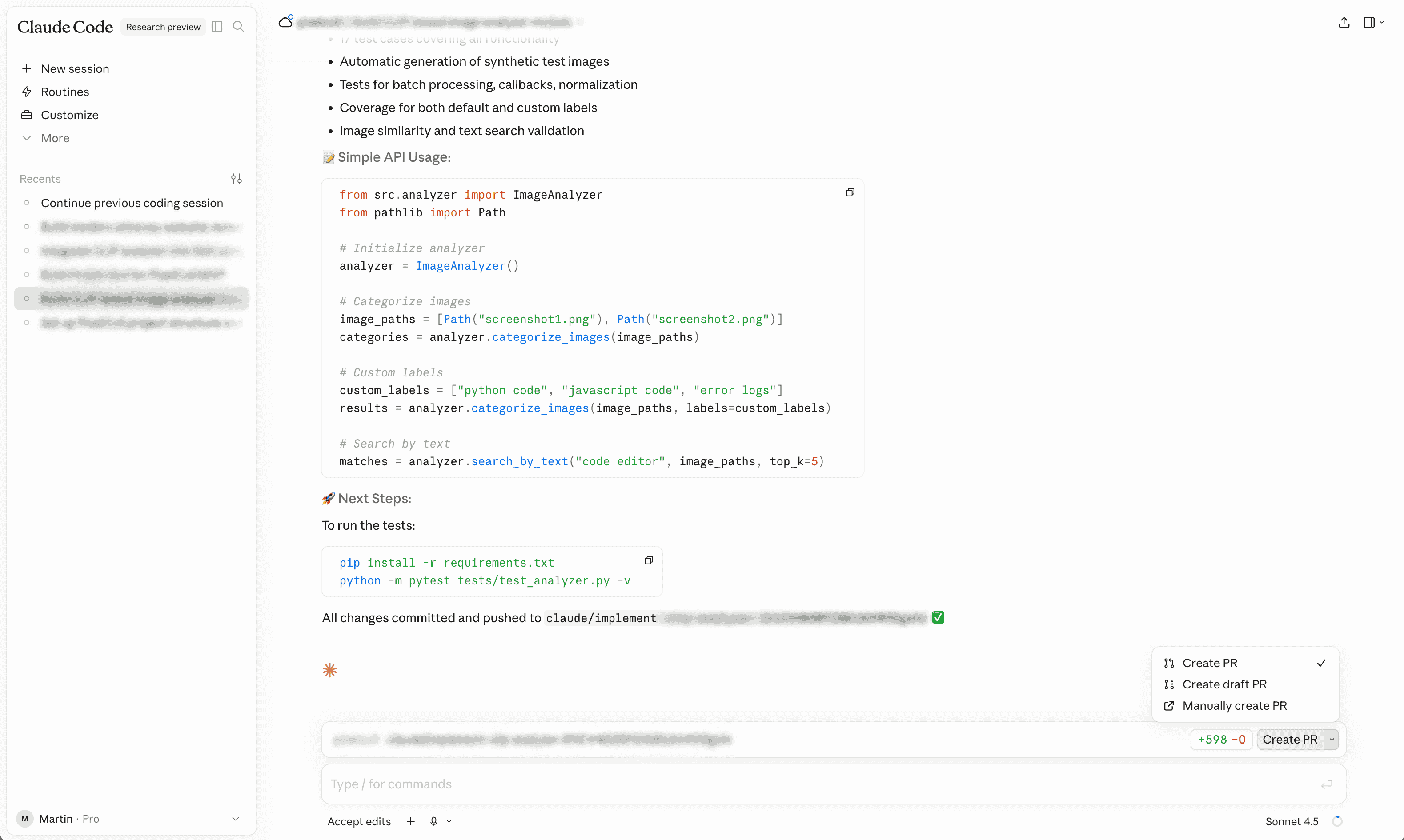
Task: Click the cloud session icon in header
Action: [x=286, y=21]
